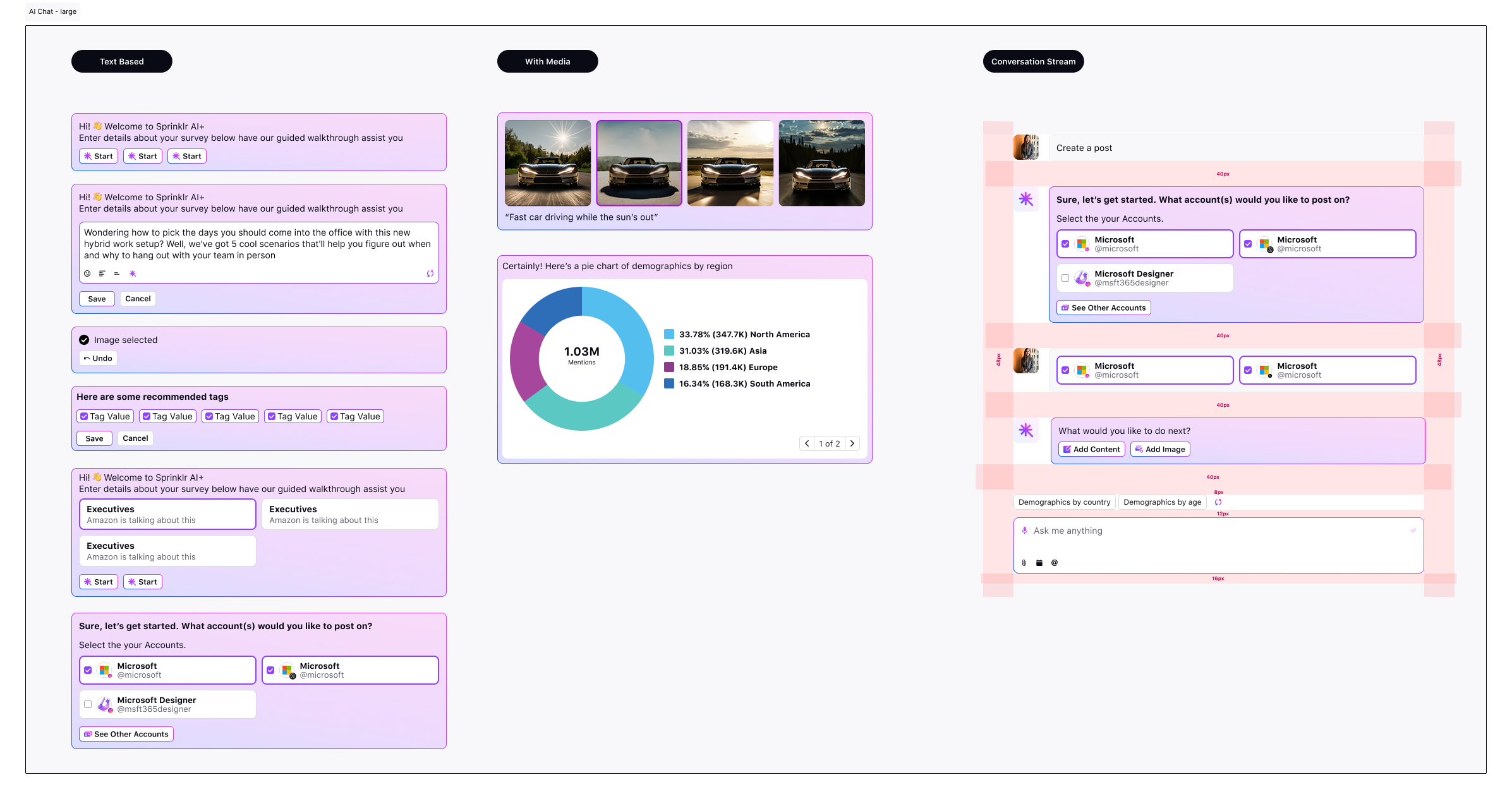
Task: Send the message with the paper plane icon
Action: 1413,531
